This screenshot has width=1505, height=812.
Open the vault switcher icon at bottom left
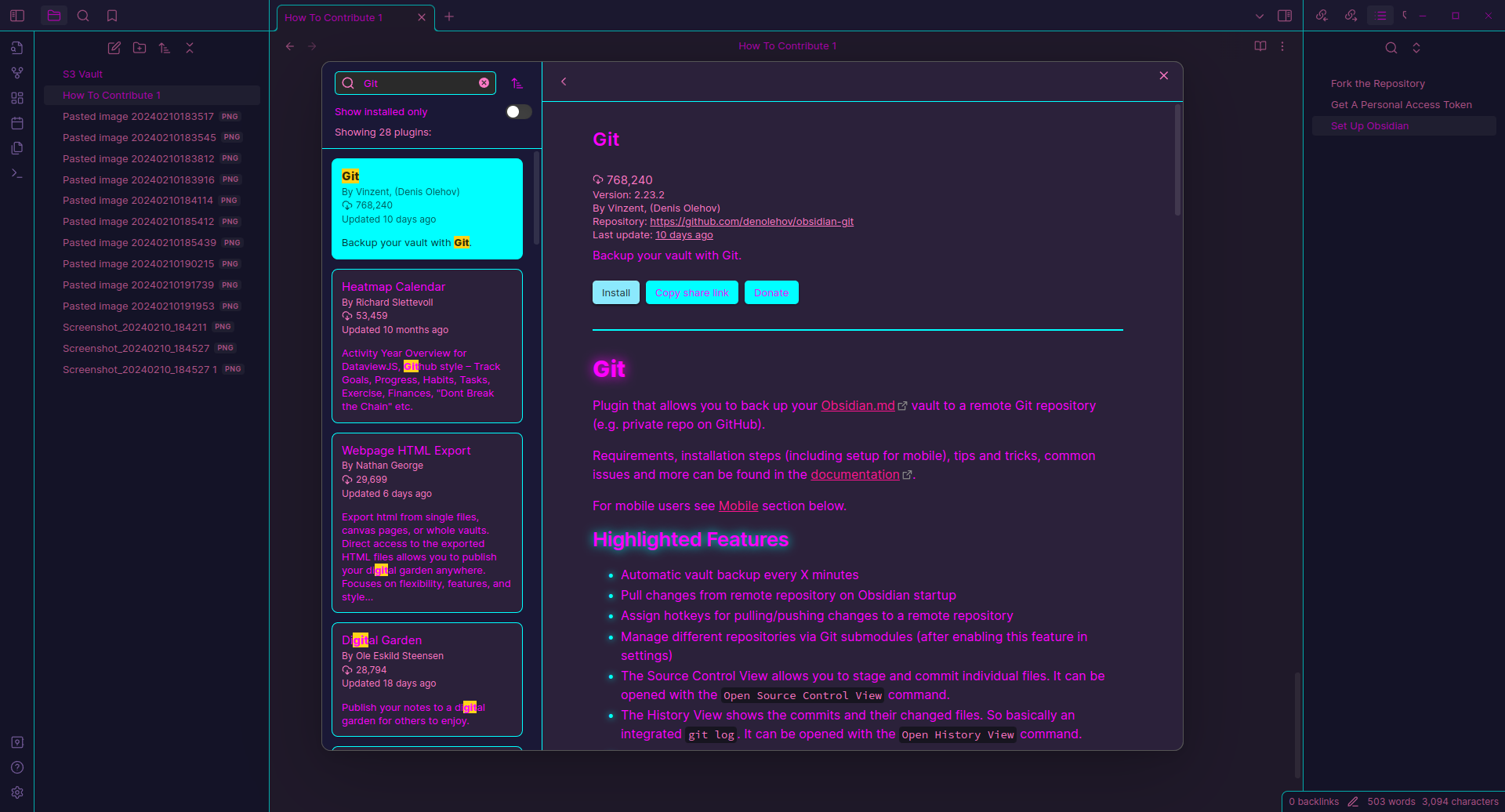[17, 742]
